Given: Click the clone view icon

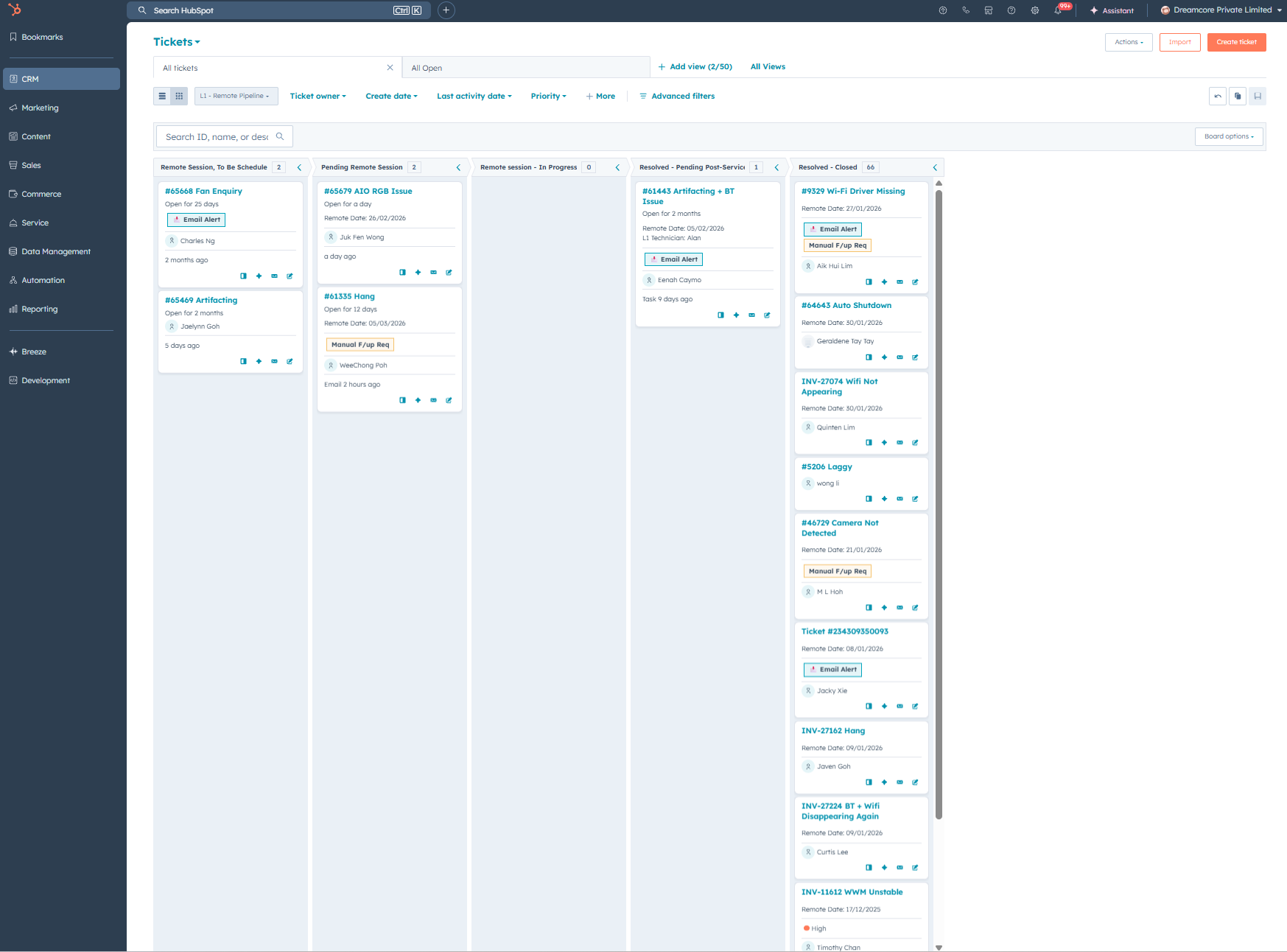Looking at the screenshot, I should 1238,97.
